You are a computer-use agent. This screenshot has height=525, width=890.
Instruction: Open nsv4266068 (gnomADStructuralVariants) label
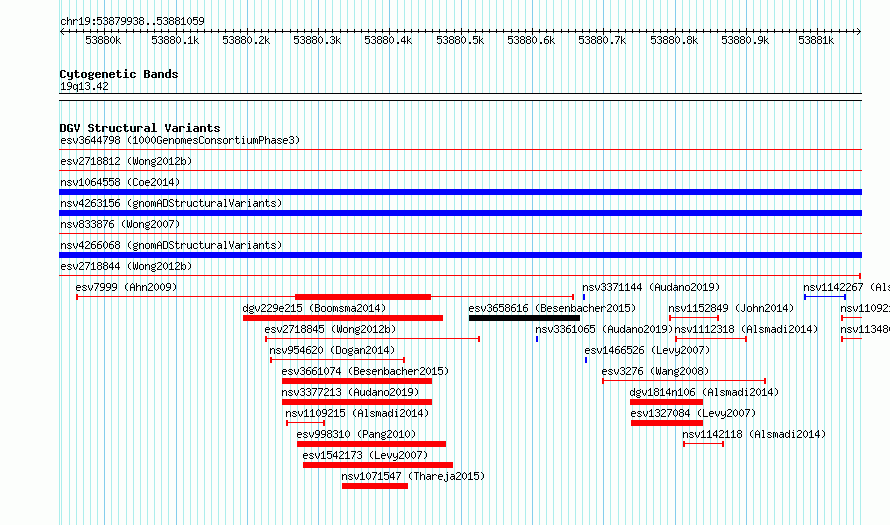(171, 245)
